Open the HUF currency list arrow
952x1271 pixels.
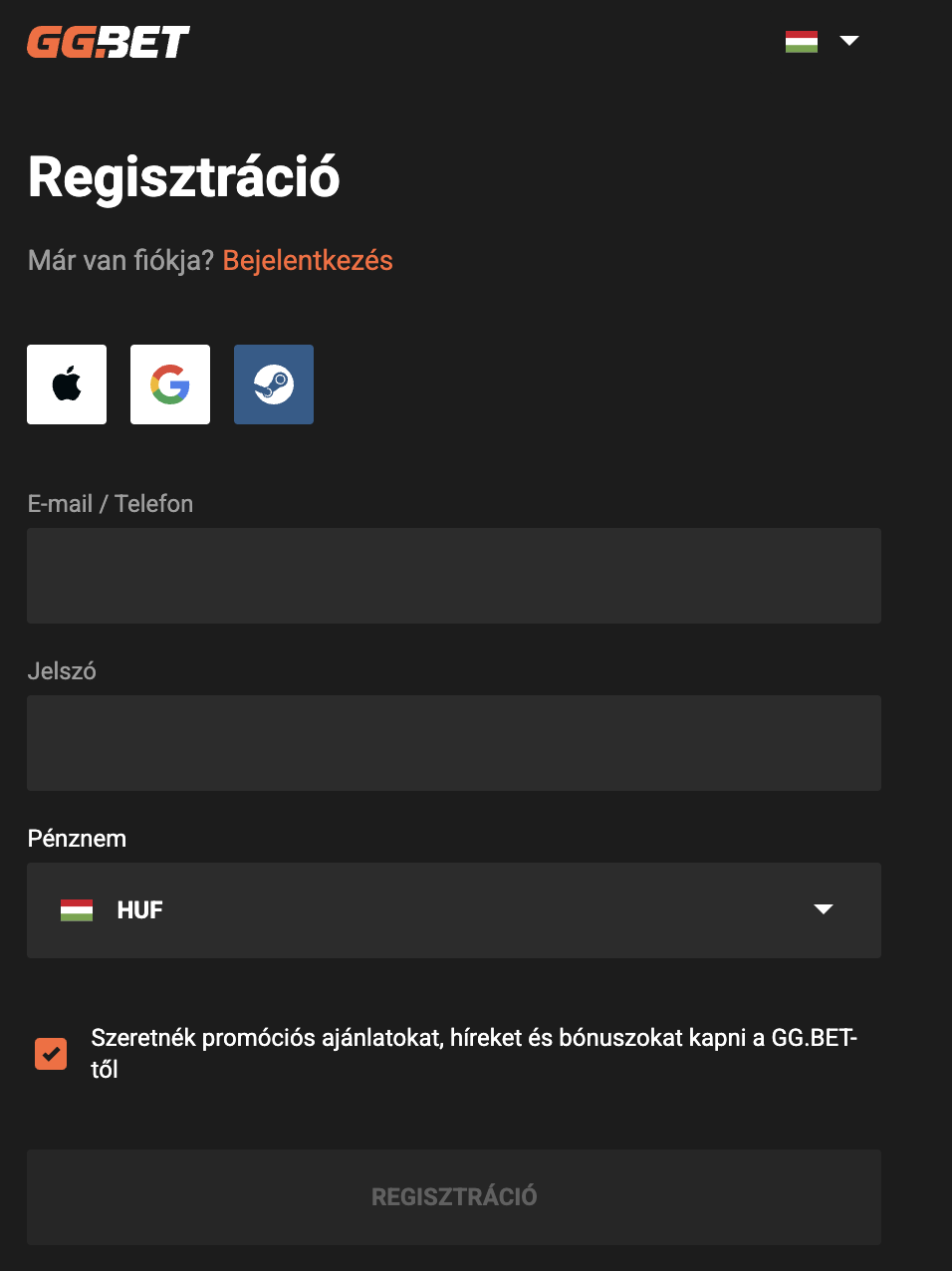(x=824, y=909)
